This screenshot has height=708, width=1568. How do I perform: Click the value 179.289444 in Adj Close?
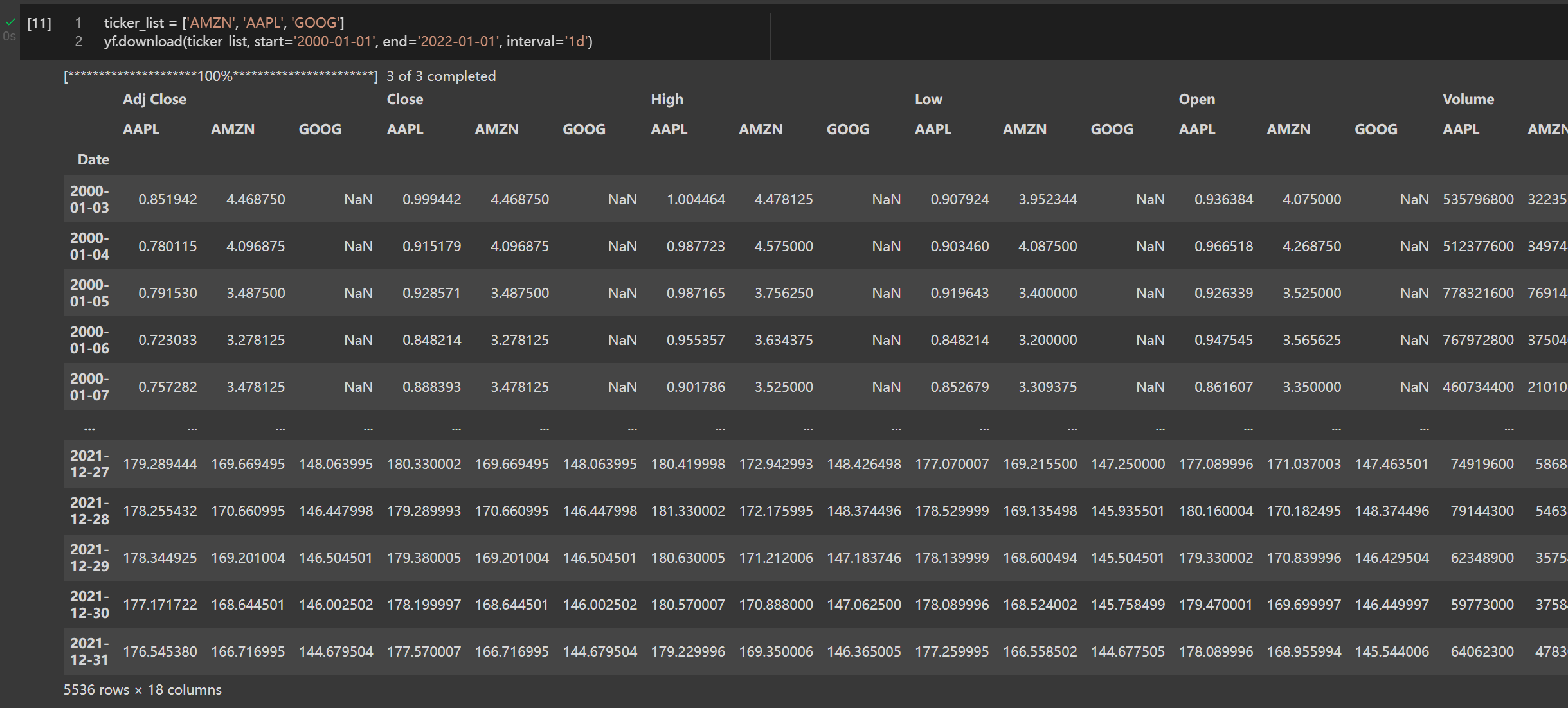click(x=160, y=464)
